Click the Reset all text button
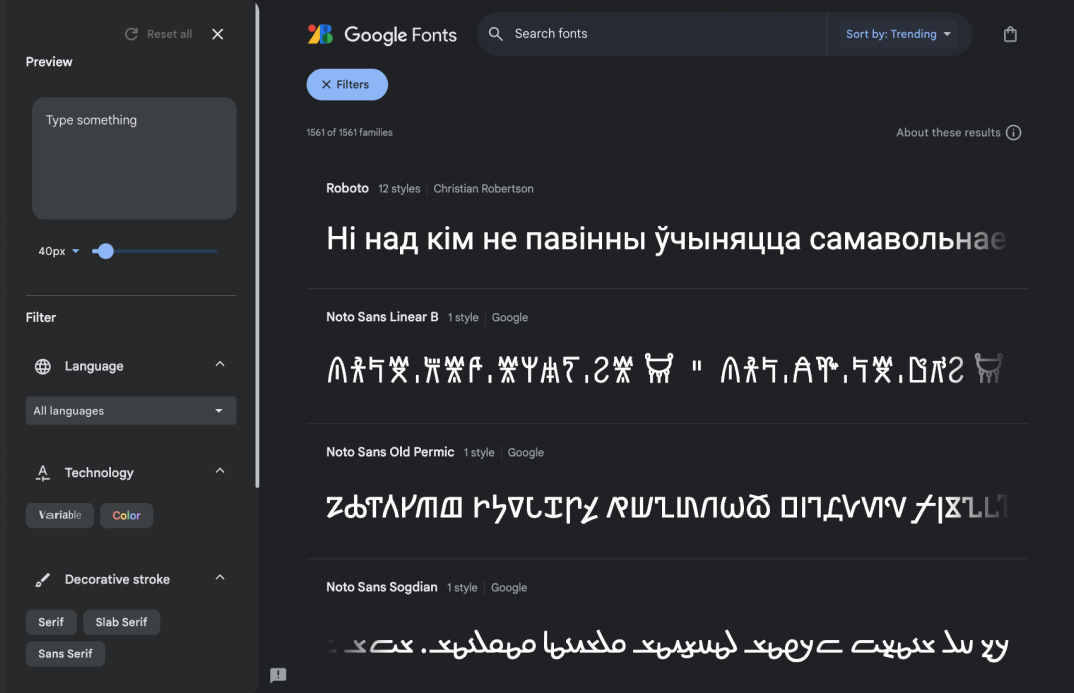 (169, 34)
